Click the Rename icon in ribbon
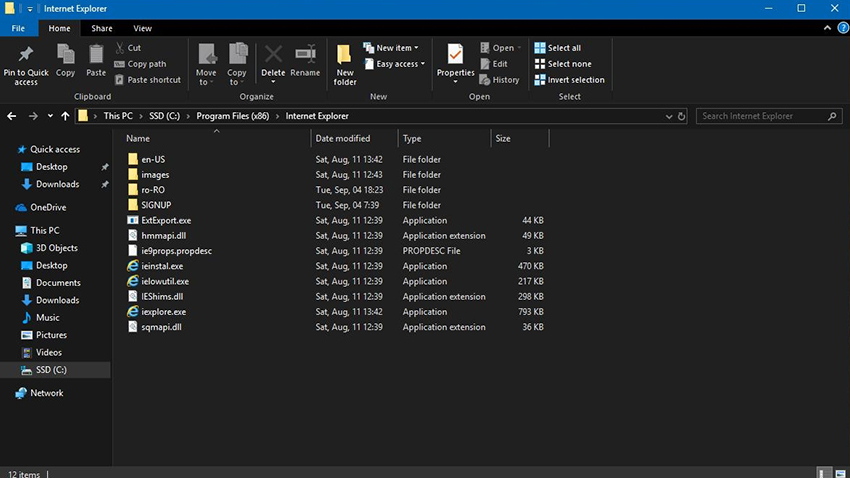Screen dimensions: 850x478 point(305,60)
